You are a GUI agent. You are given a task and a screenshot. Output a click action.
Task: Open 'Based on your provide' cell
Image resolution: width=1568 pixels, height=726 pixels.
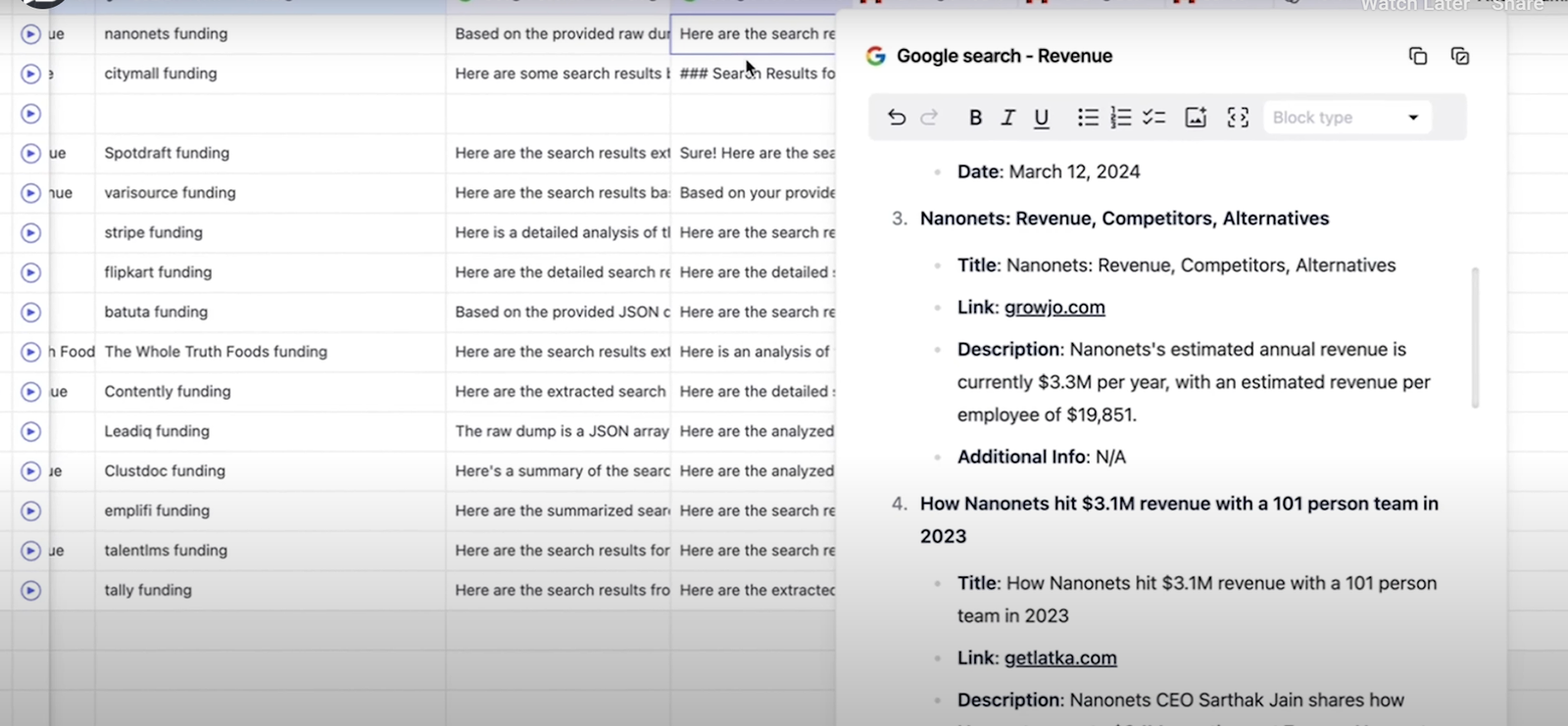click(x=754, y=193)
